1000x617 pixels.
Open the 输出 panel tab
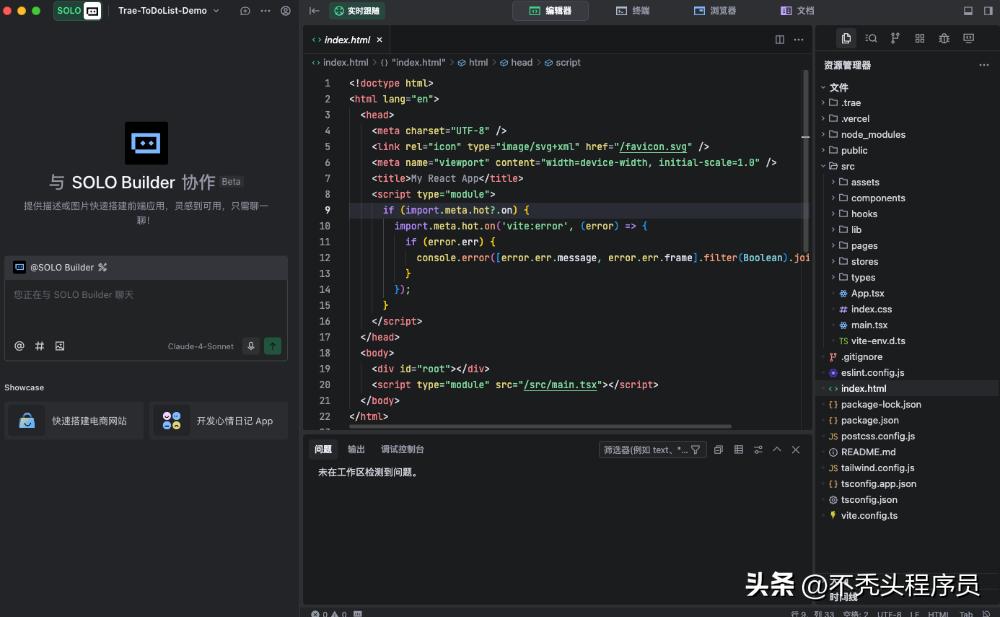click(x=356, y=449)
